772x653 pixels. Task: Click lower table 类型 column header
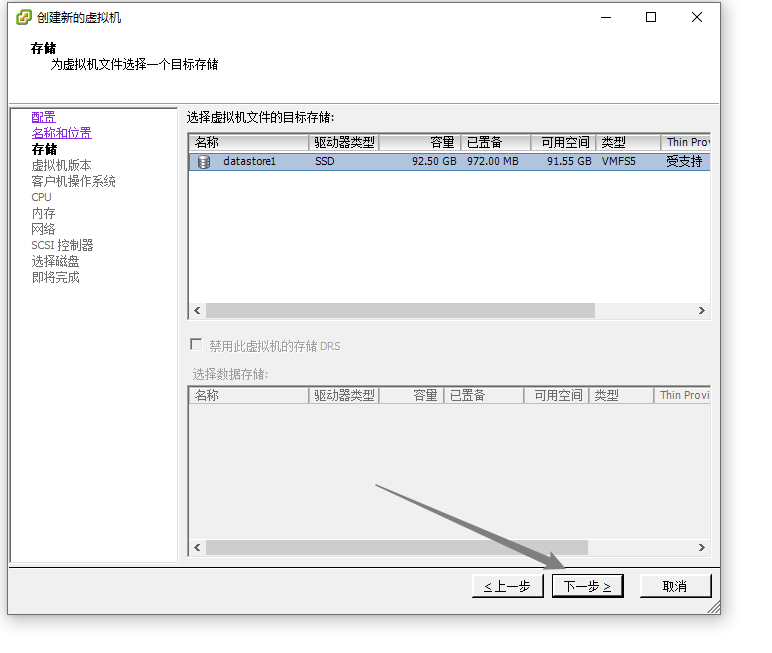[621, 395]
